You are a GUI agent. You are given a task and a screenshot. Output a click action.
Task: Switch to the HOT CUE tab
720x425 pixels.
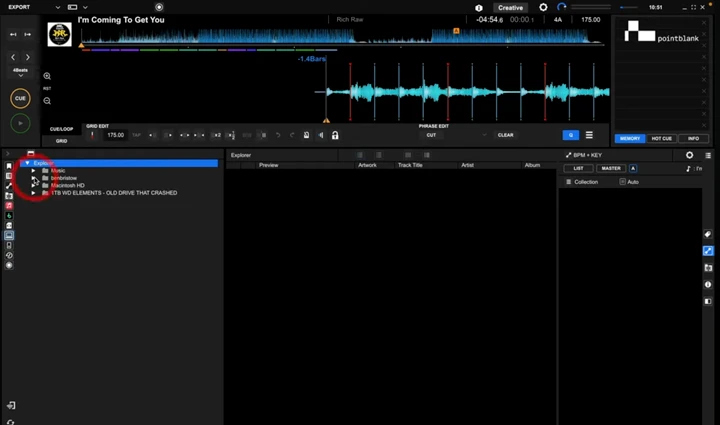(661, 138)
